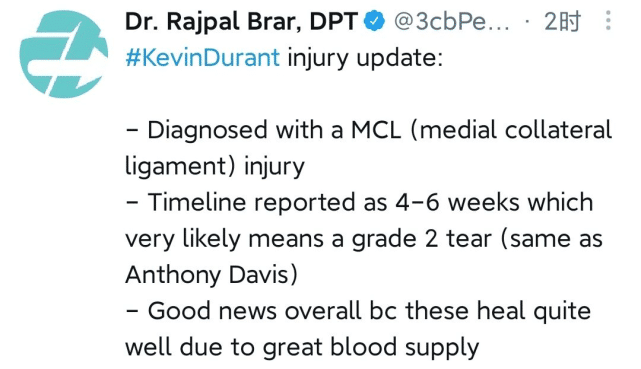Click the name 'Anthony Davis' in the tweet
The image size is (641, 369).
(x=207, y=275)
